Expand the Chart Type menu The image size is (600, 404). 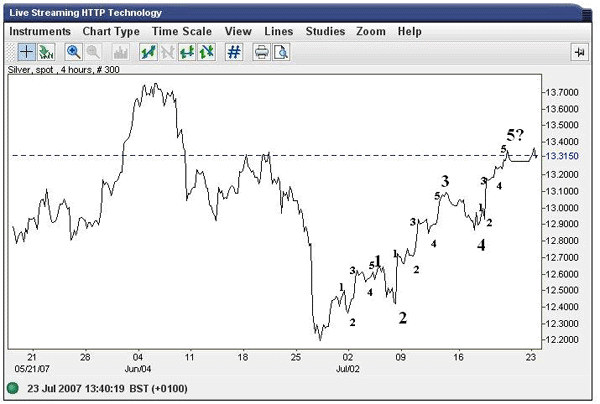(x=111, y=31)
